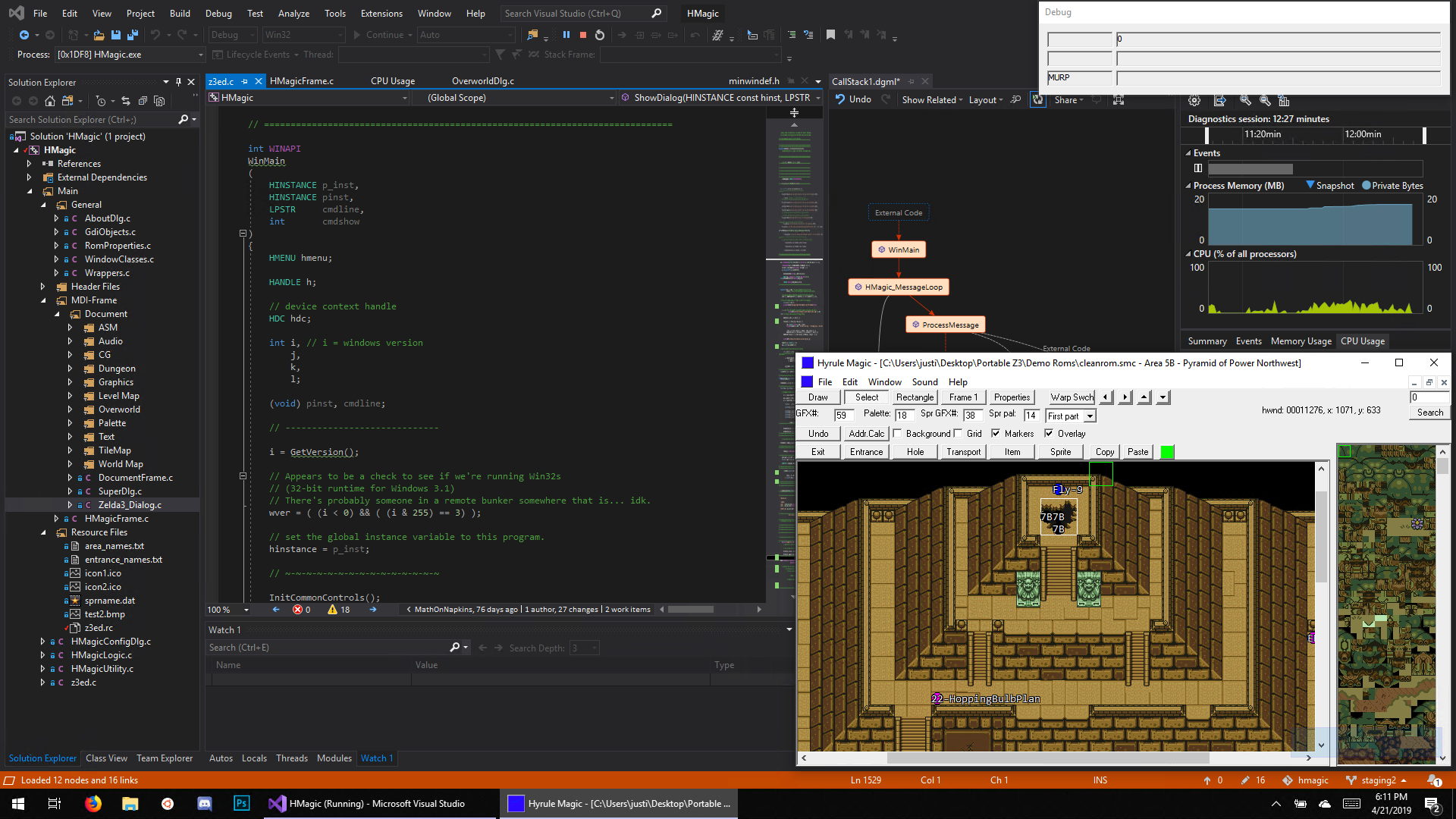Open the Debug menu in Visual Studio
The height and width of the screenshot is (819, 1456).
[x=218, y=14]
